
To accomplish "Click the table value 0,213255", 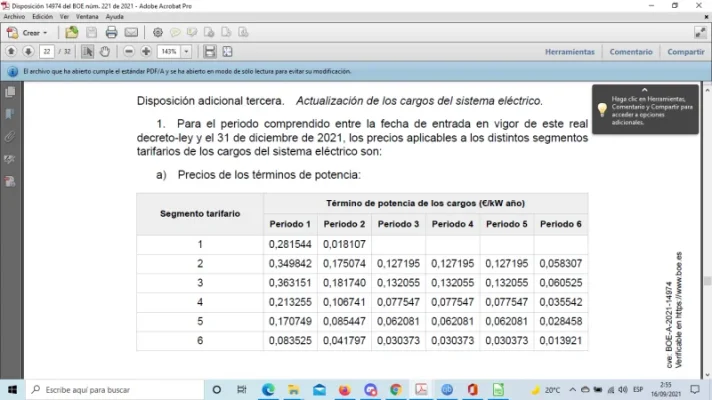I will [290, 302].
